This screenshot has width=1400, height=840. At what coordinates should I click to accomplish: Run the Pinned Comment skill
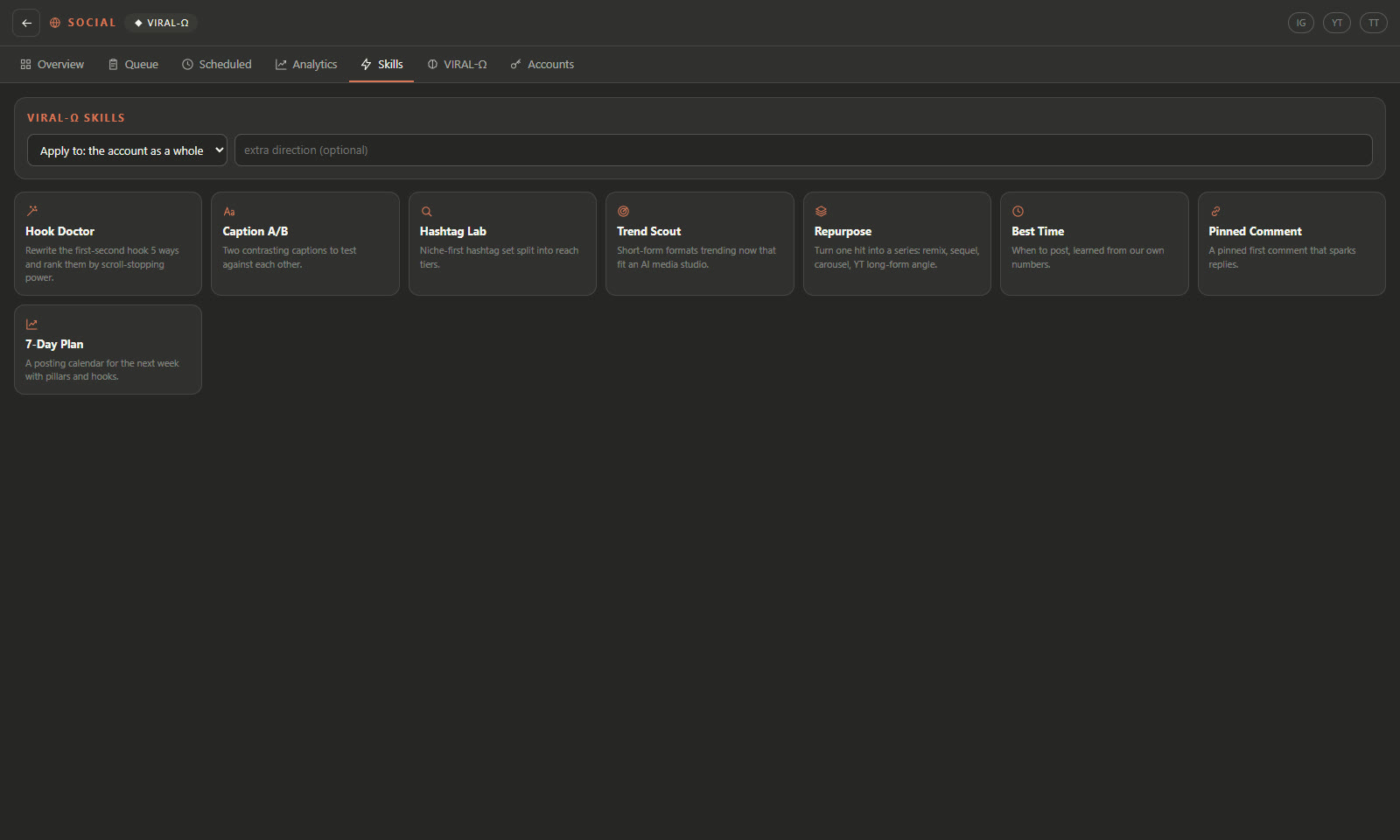(1291, 243)
